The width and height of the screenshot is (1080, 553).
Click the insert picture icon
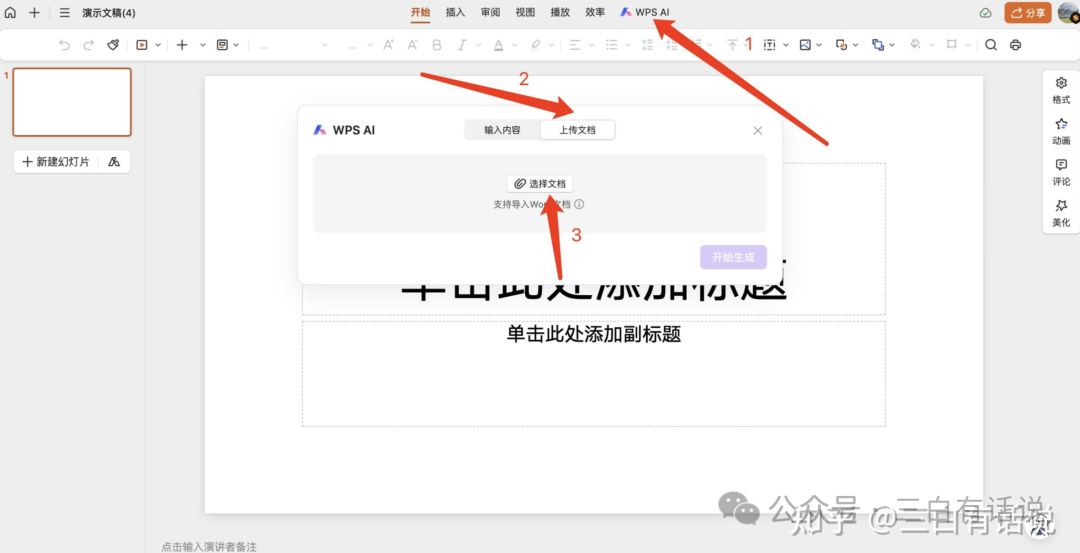coord(805,45)
